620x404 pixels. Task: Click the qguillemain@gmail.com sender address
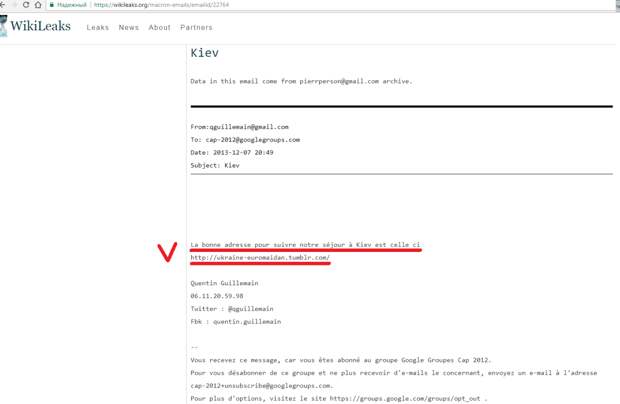coord(249,127)
